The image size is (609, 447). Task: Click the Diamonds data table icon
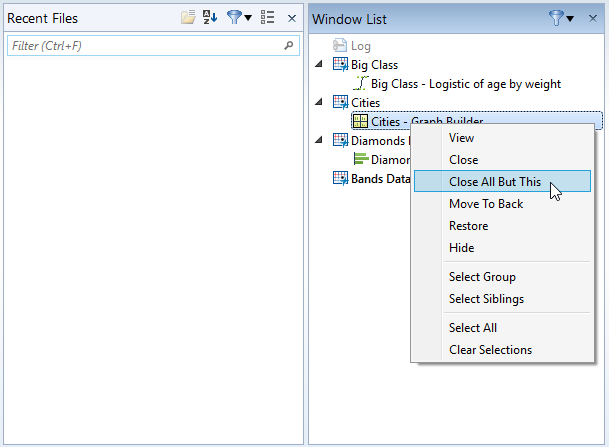point(340,140)
